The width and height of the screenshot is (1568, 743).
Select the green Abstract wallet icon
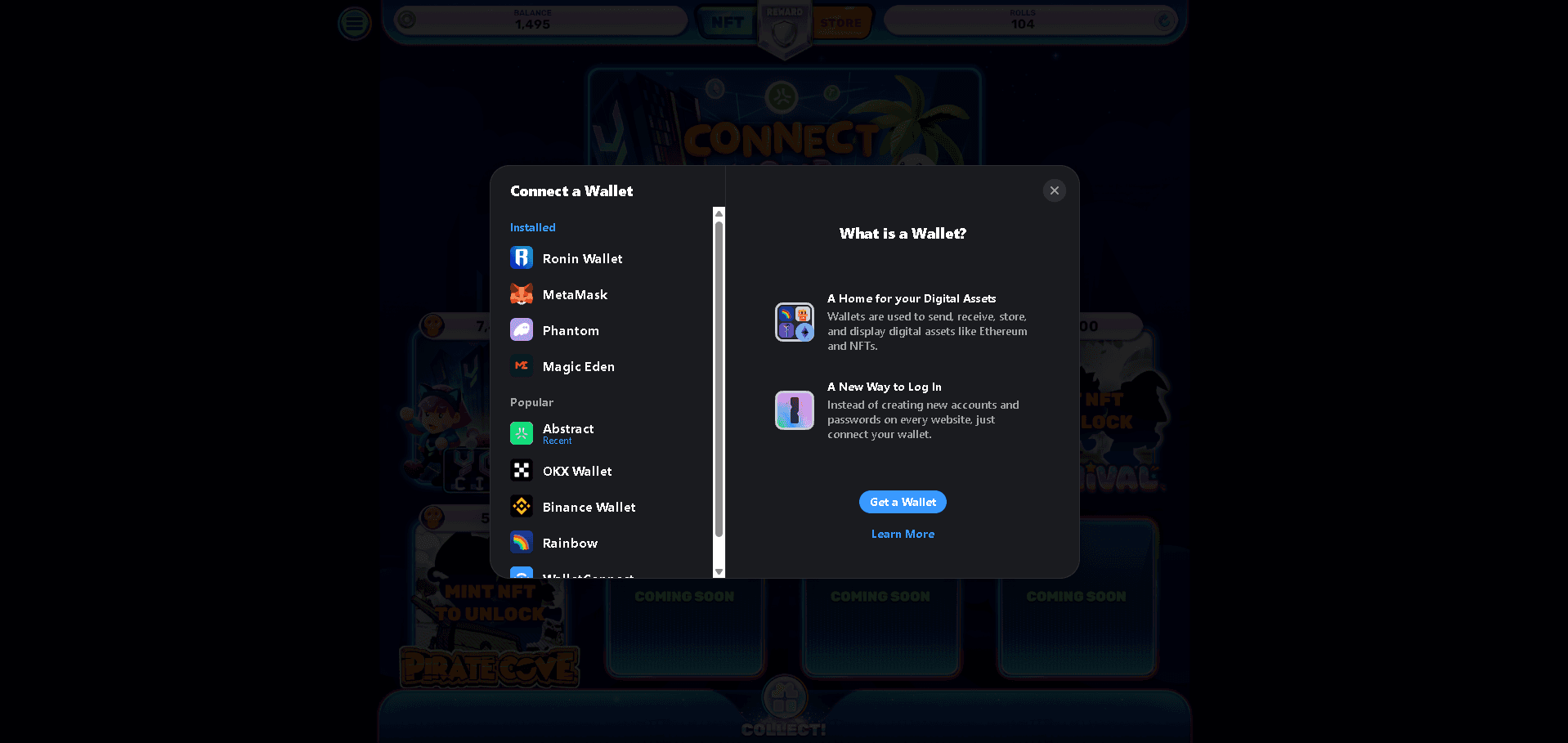pyautogui.click(x=521, y=433)
